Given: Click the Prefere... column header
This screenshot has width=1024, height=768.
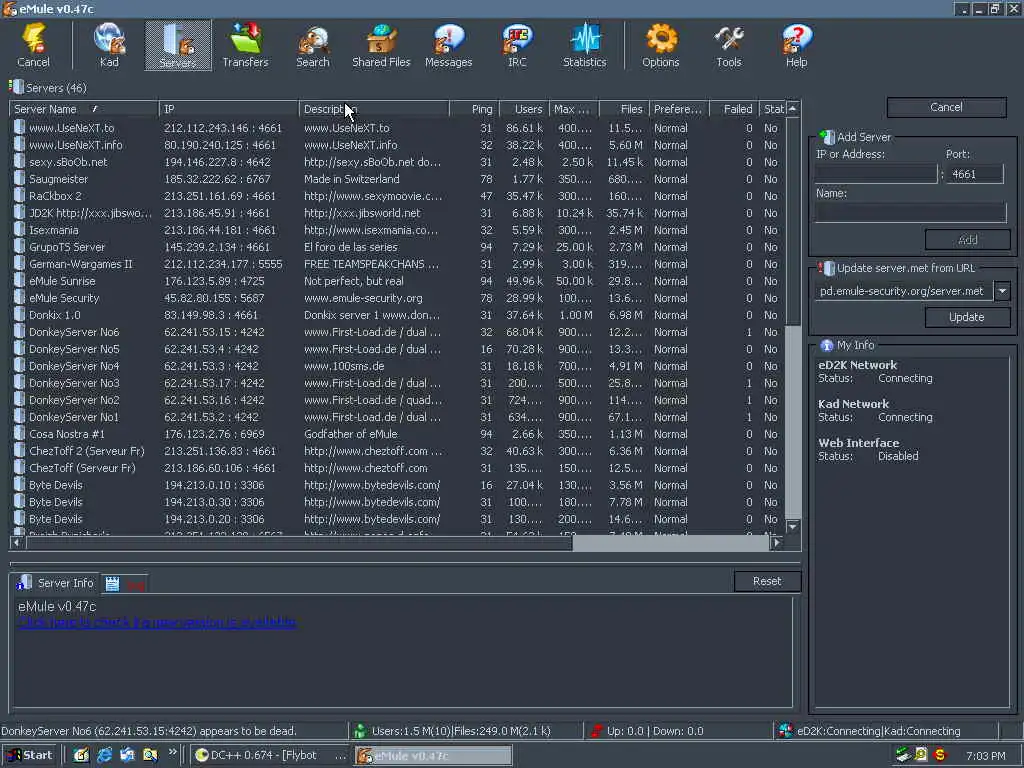Looking at the screenshot, I should coord(679,109).
